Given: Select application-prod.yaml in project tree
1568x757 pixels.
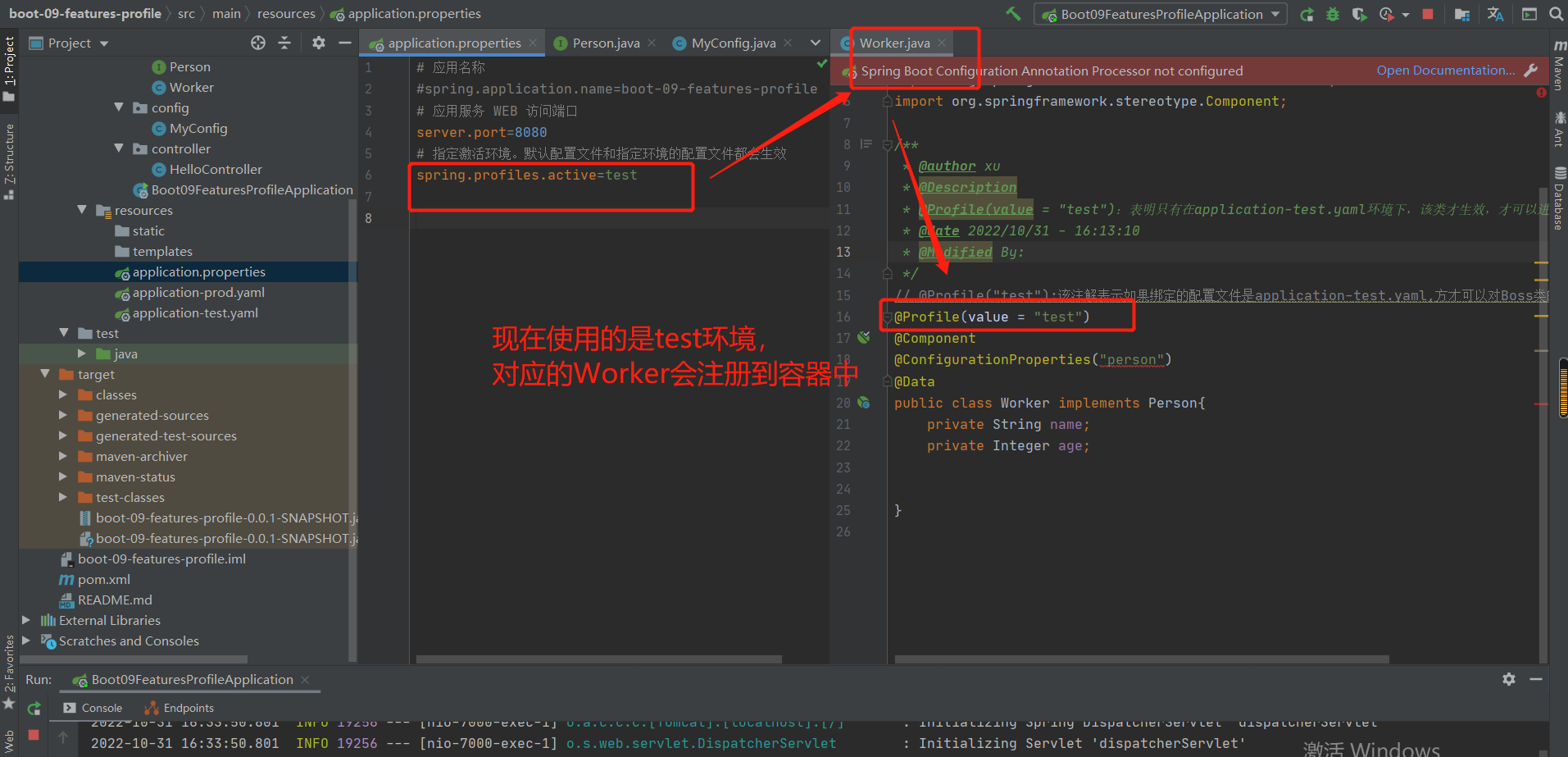Looking at the screenshot, I should pos(198,292).
